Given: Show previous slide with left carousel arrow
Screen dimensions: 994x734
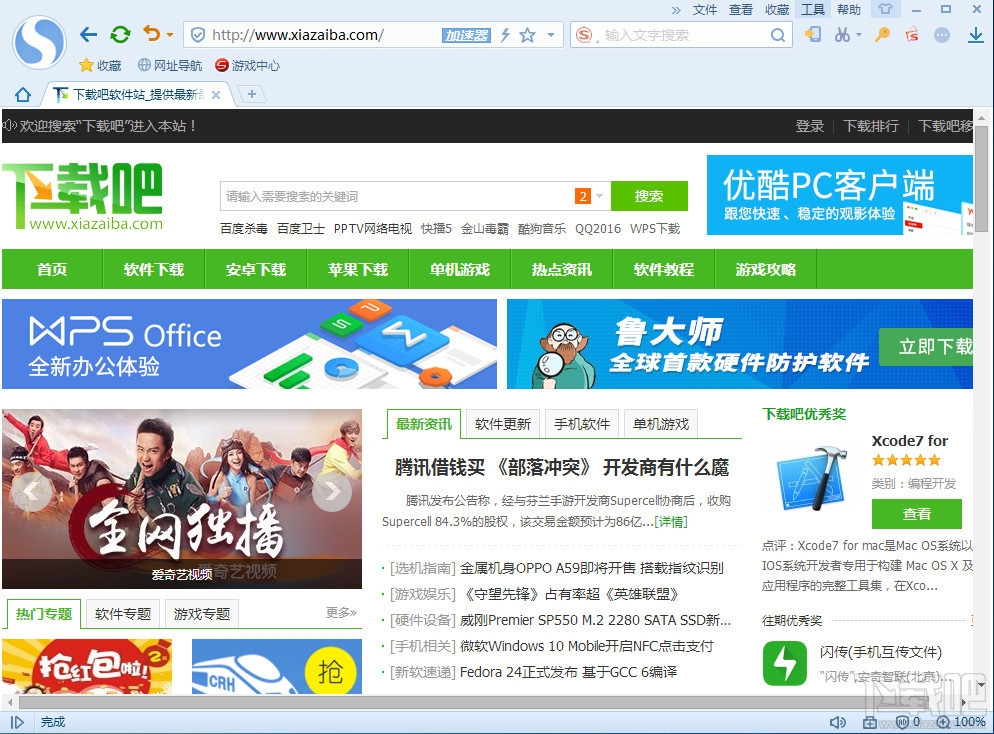Looking at the screenshot, I should [x=31, y=491].
